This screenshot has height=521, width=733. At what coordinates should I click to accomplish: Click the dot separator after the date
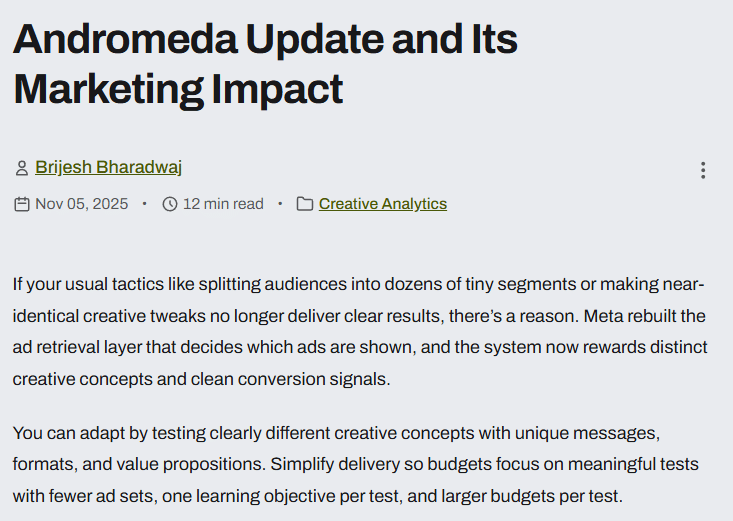pos(145,204)
